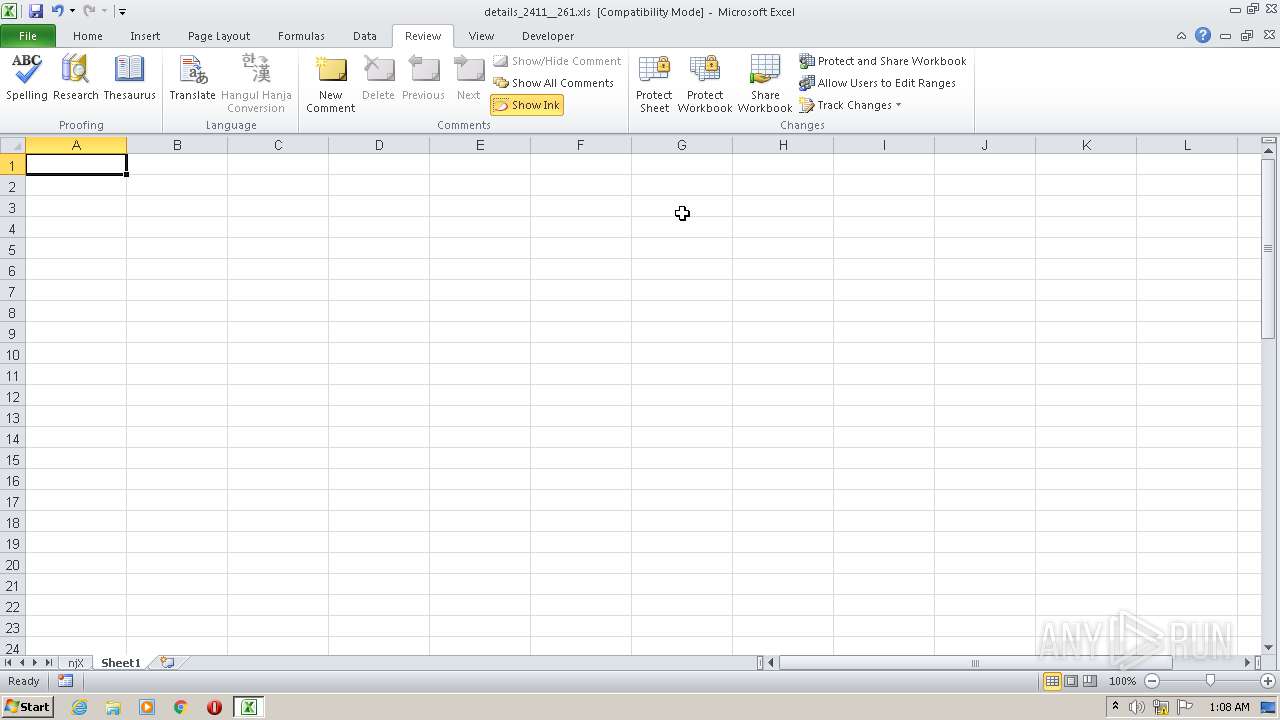
Task: Go to the first sheet tab arrow
Action: (8, 662)
